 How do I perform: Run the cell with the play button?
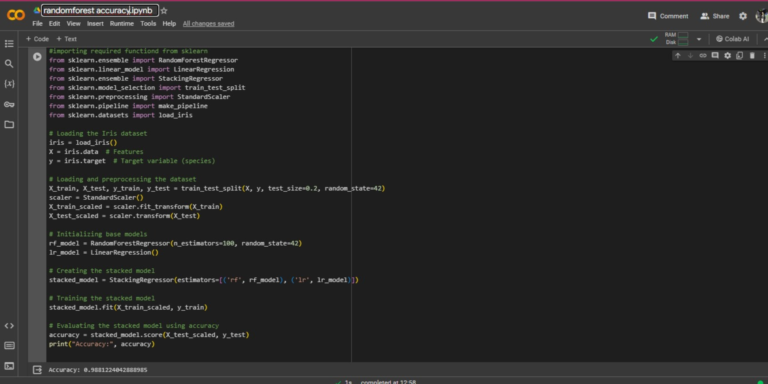37,57
